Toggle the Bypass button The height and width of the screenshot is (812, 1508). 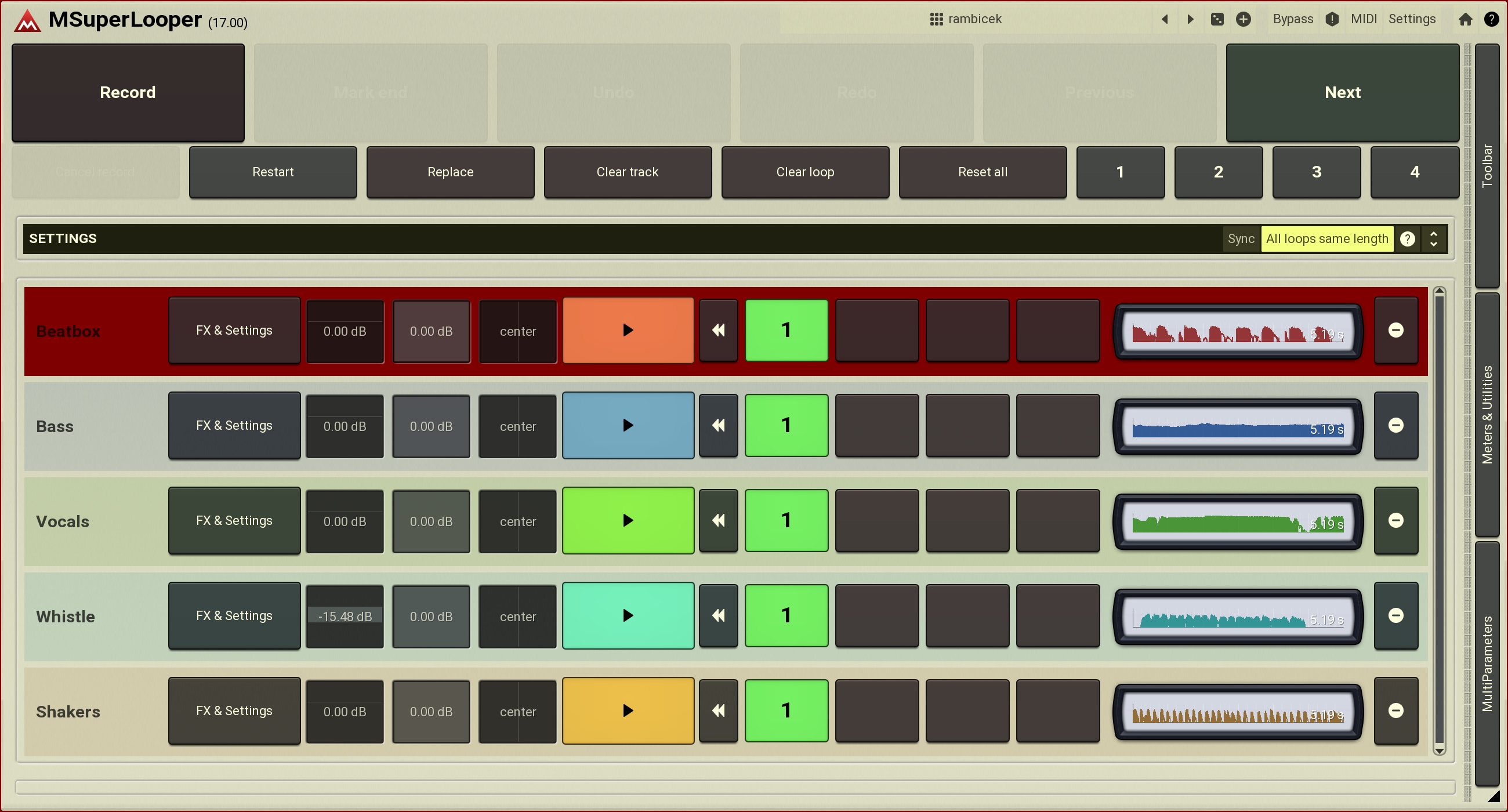(1293, 19)
